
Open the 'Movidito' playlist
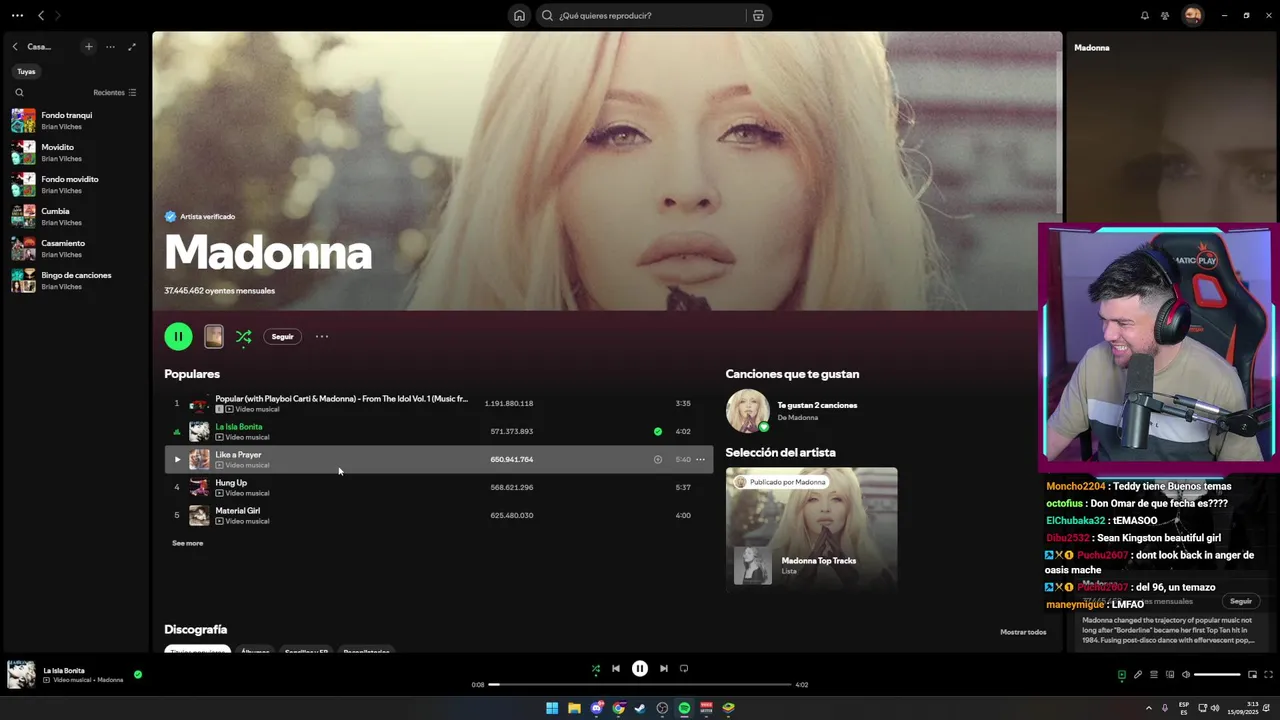[x=75, y=152]
